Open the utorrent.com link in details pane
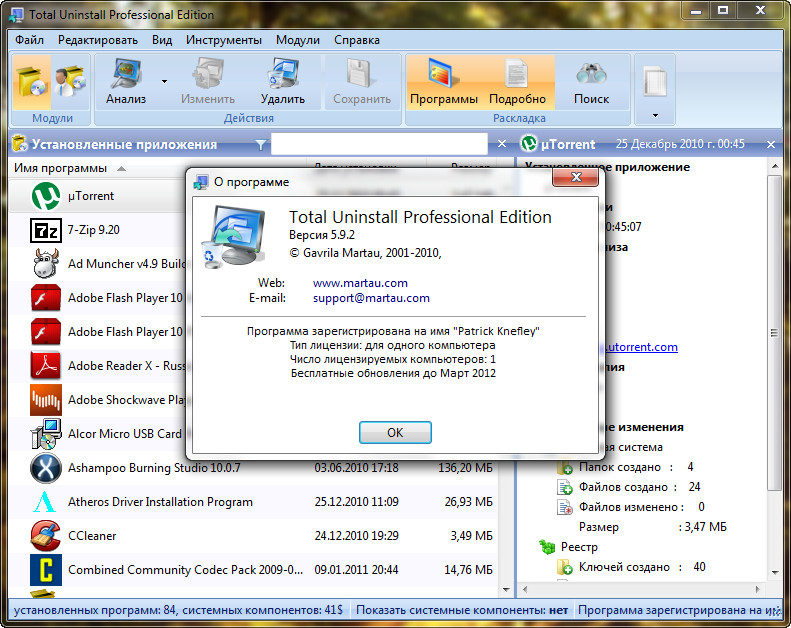The height and width of the screenshot is (628, 791). tap(641, 347)
